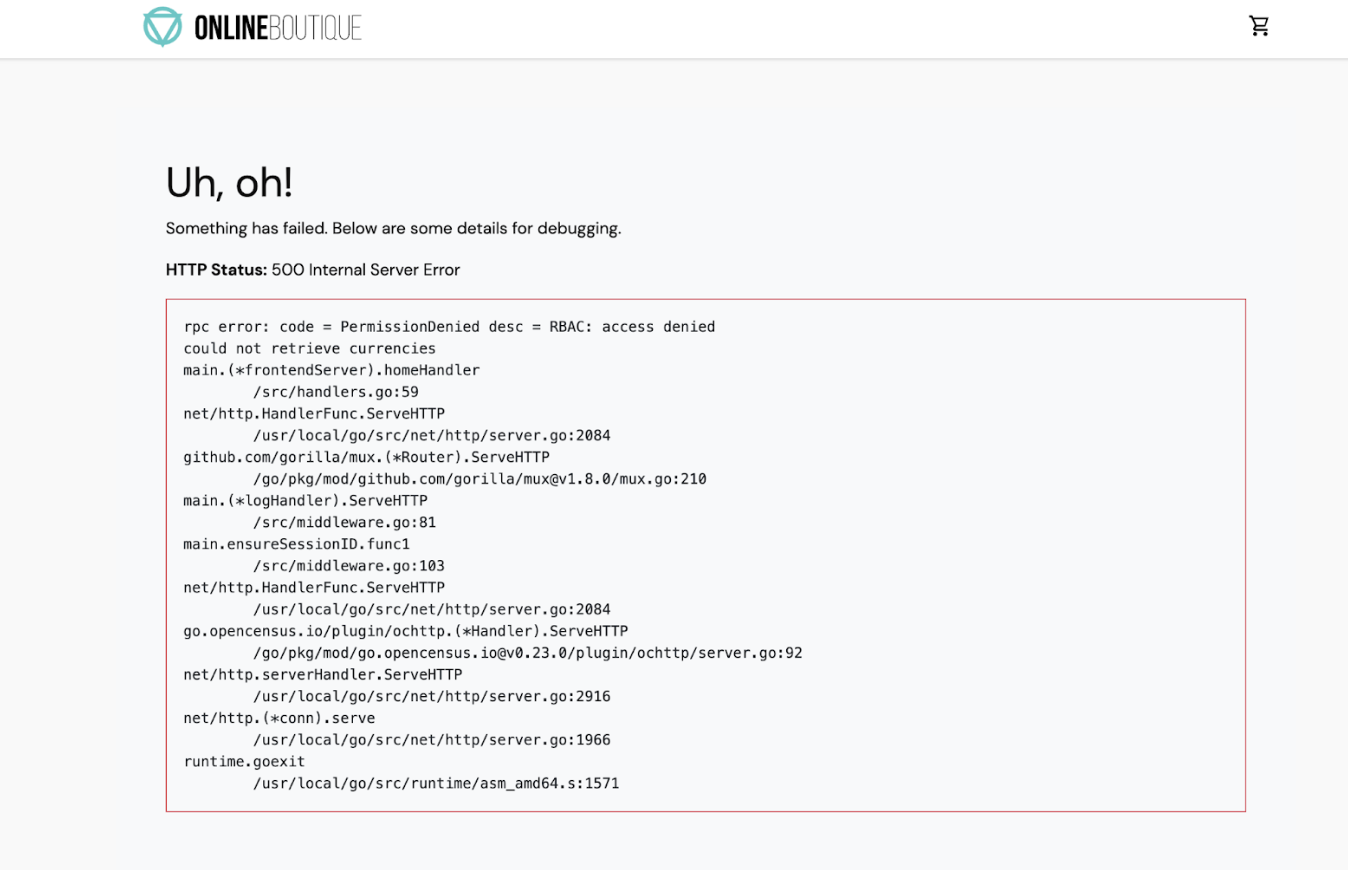
Task: Select the 'could not retrieve currencies' message
Action: tap(308, 348)
